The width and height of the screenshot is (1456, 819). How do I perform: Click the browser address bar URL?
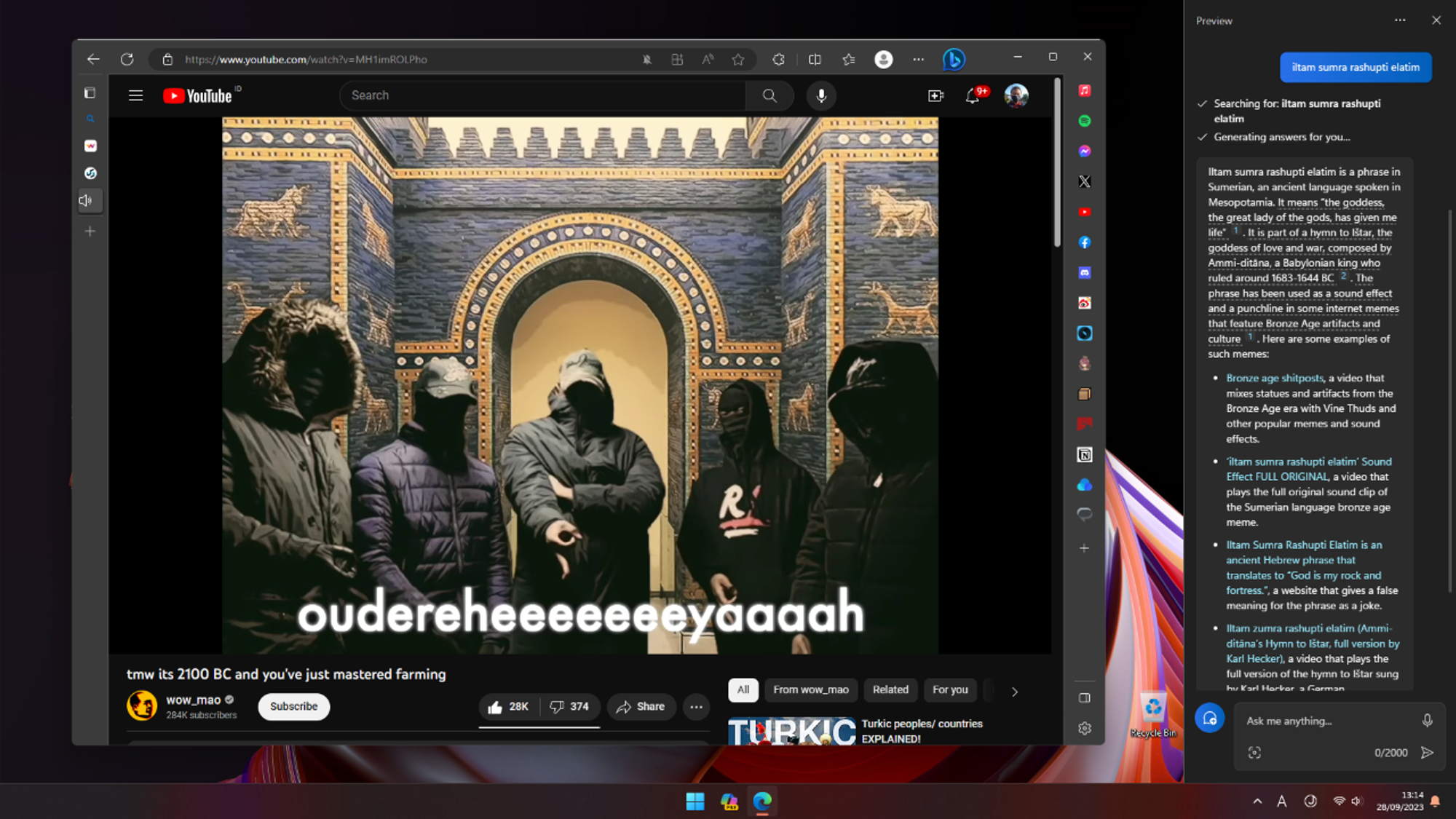(306, 60)
